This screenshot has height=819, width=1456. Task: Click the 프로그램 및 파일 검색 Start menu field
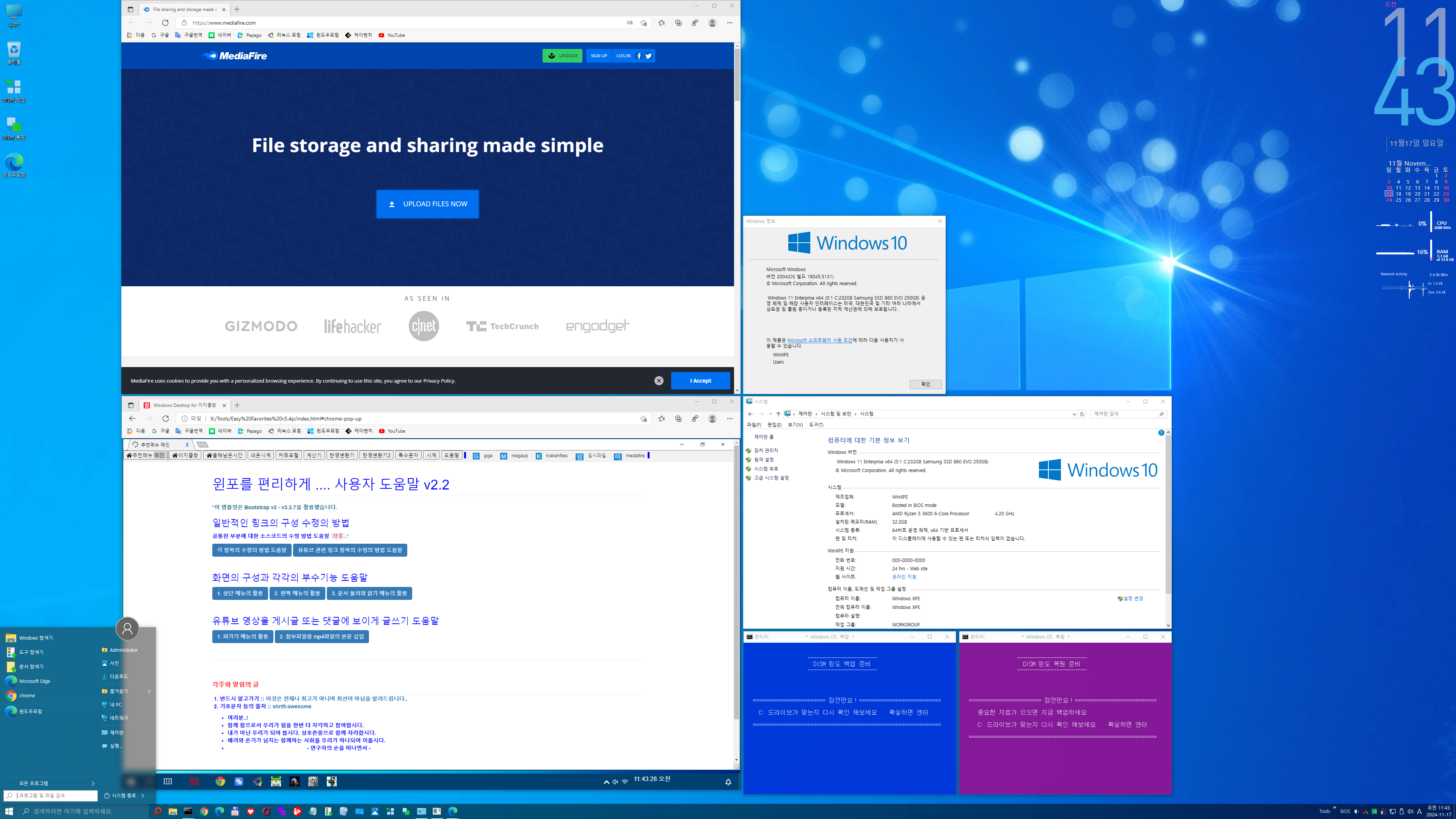click(51, 795)
